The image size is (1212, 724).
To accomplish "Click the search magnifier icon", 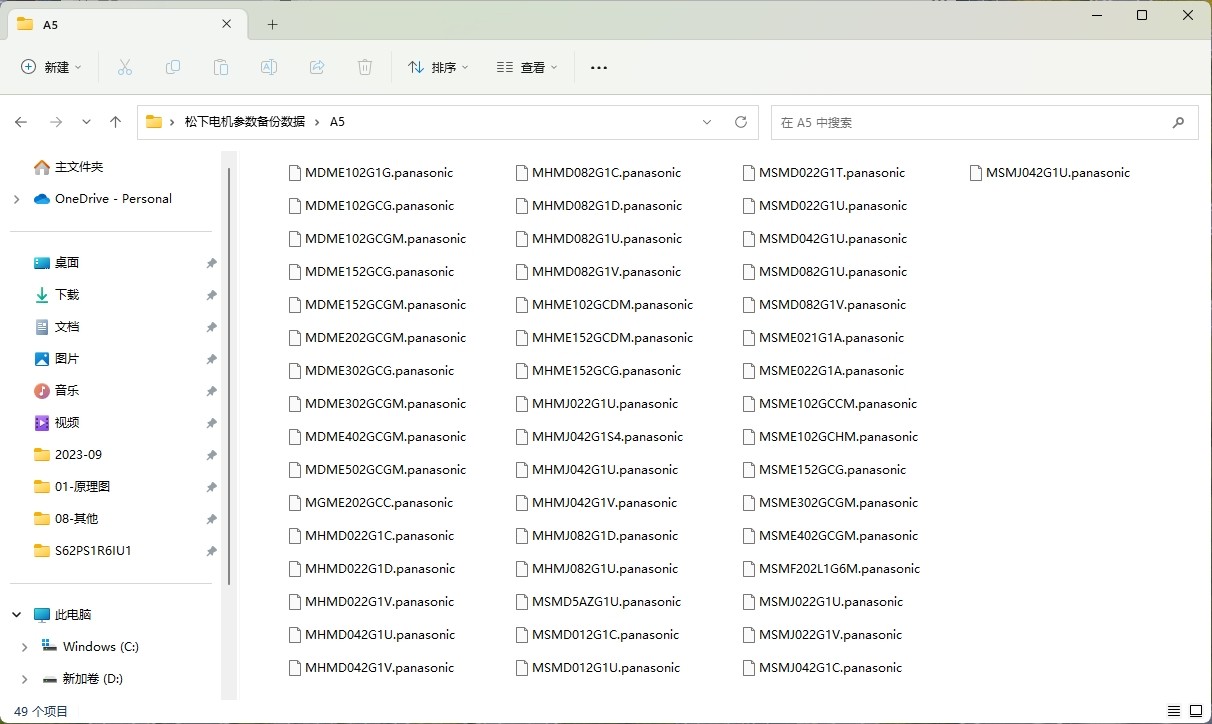I will (1178, 122).
